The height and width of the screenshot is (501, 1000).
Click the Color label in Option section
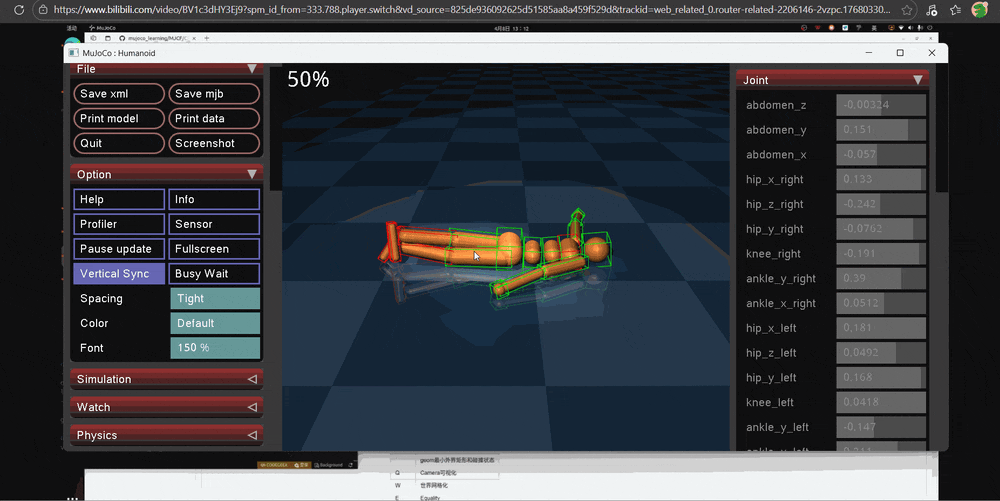click(x=94, y=323)
